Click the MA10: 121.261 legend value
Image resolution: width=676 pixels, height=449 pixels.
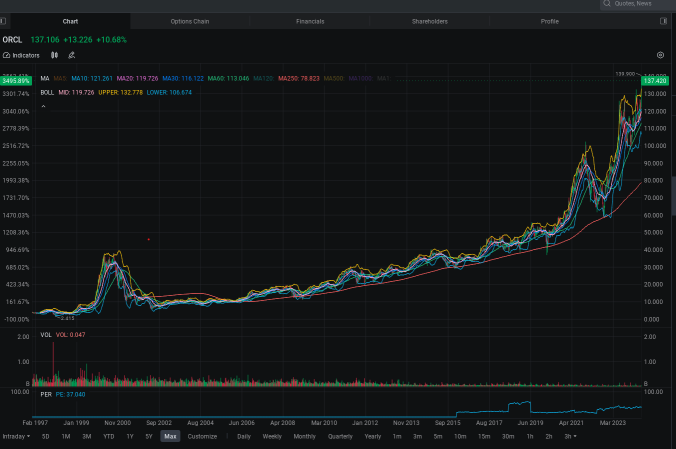click(92, 78)
